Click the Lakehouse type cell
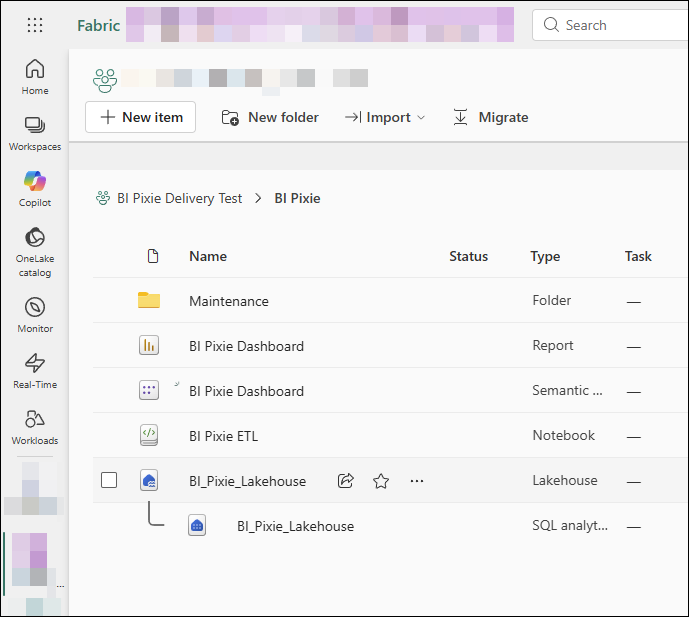 click(x=565, y=480)
